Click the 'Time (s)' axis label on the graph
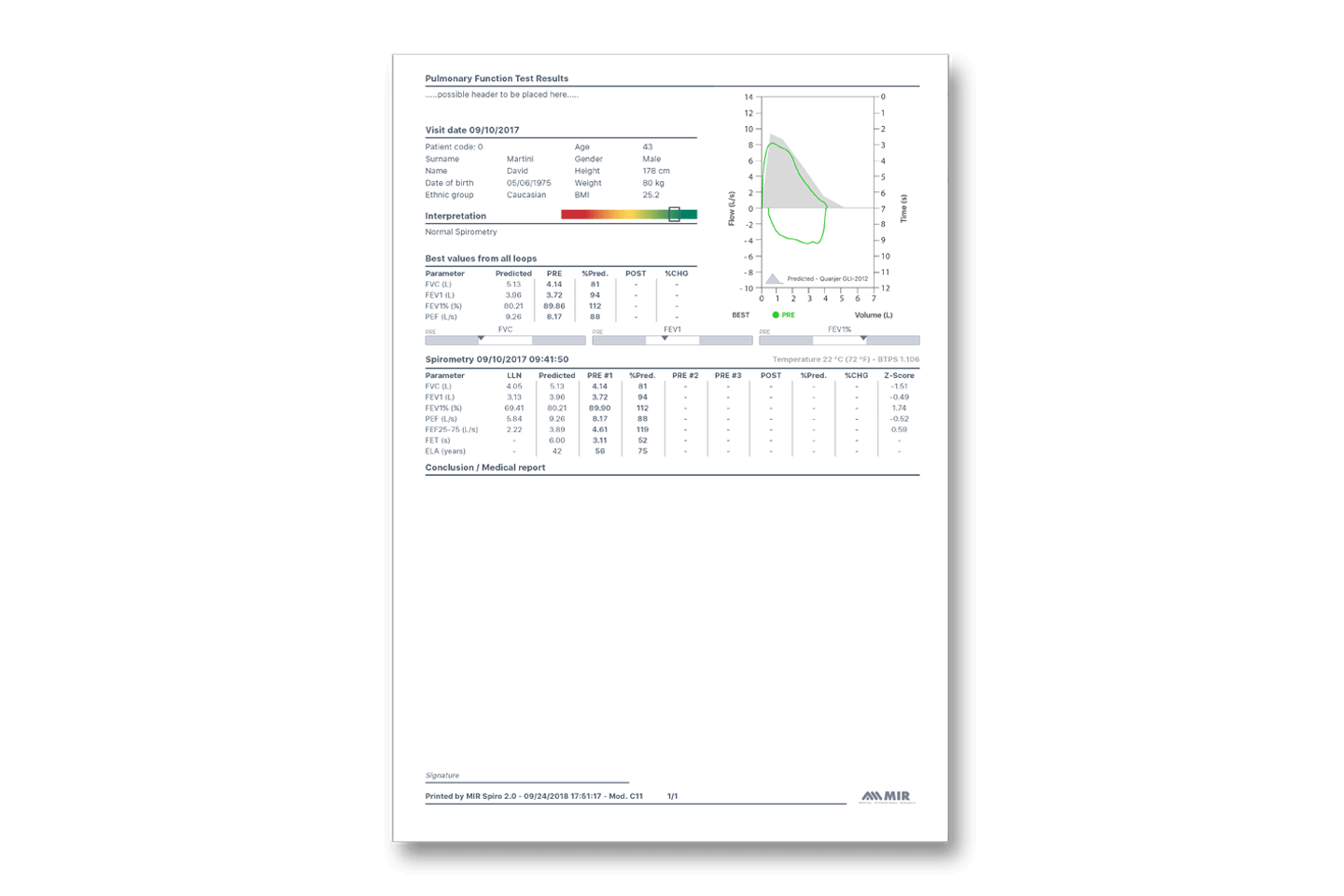The height and width of the screenshot is (896, 1344). [x=903, y=208]
